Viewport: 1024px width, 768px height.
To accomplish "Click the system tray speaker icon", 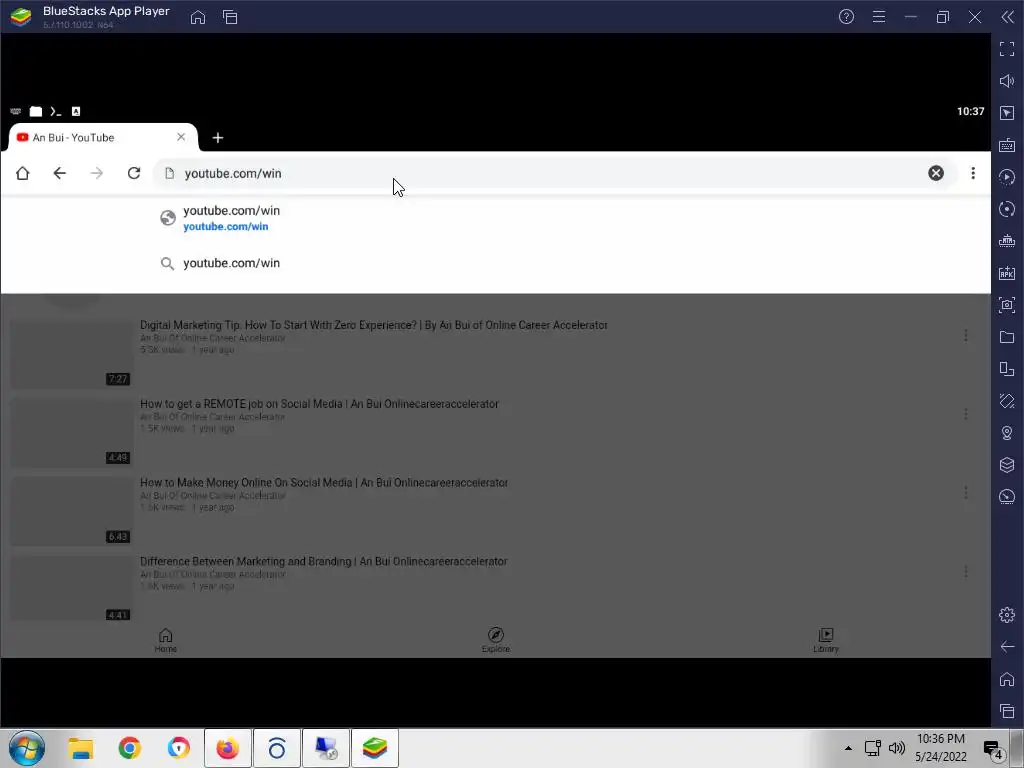I will tap(897, 748).
